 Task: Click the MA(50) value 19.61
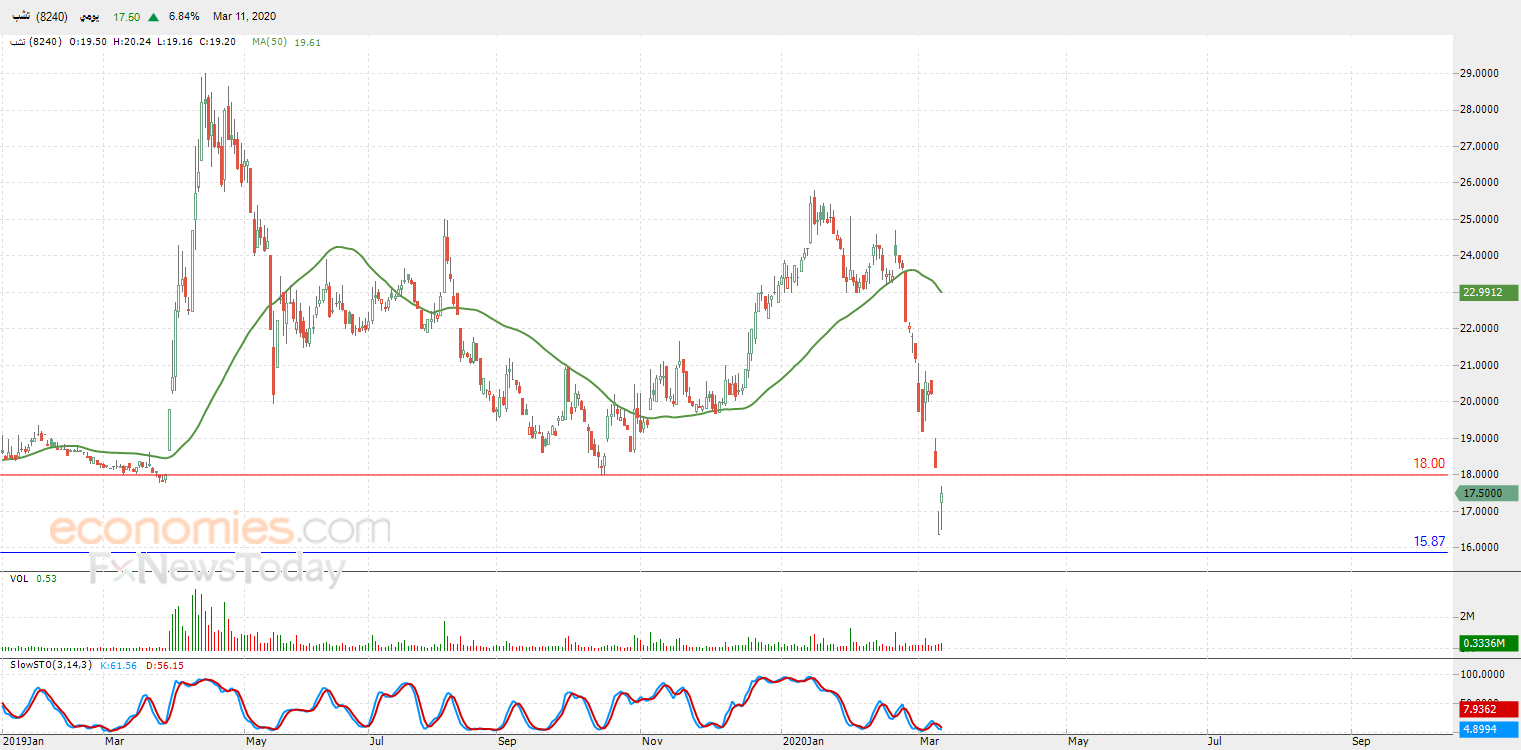pyautogui.click(x=307, y=42)
